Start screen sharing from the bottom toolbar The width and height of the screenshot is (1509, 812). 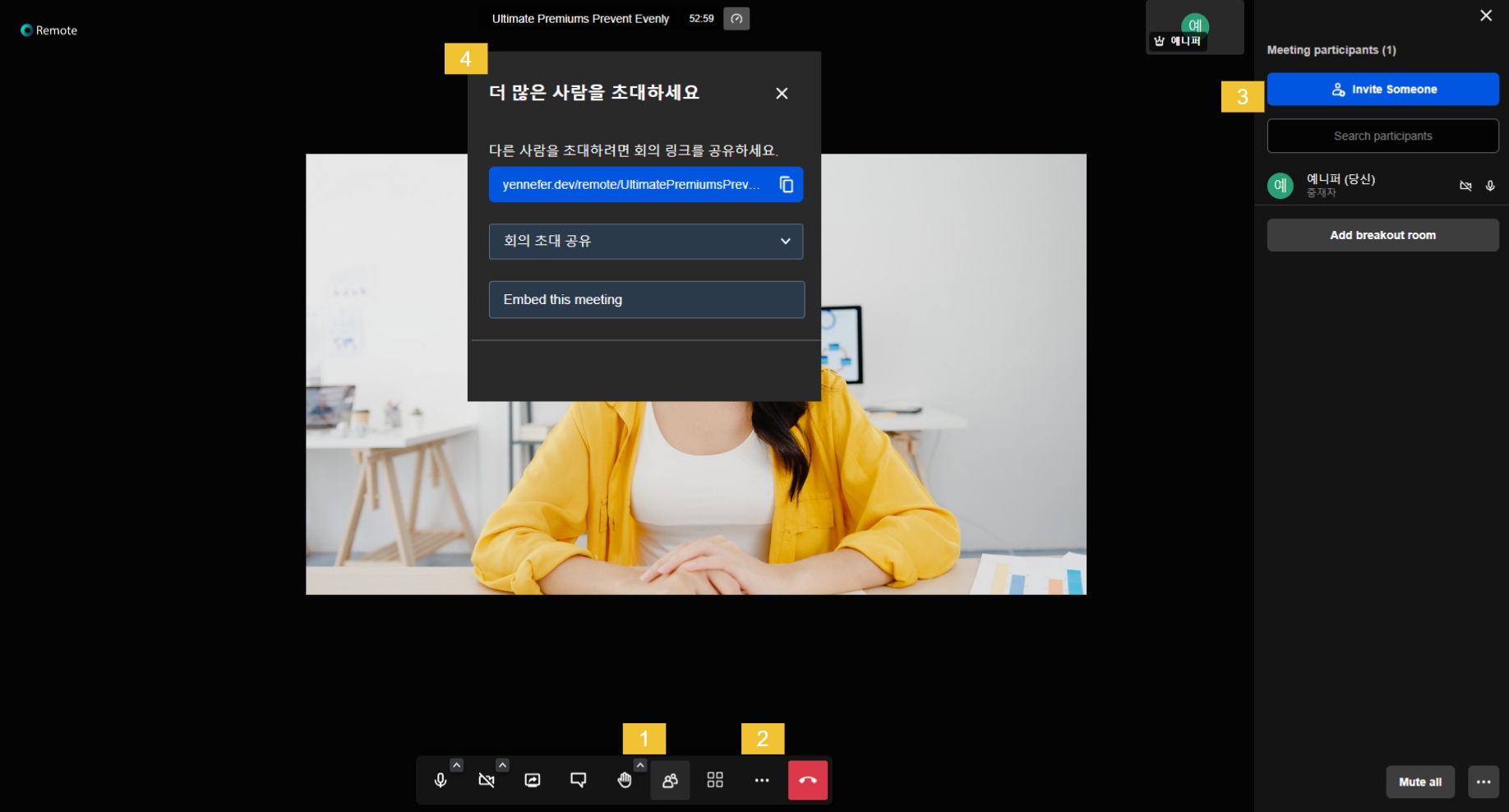pos(533,780)
